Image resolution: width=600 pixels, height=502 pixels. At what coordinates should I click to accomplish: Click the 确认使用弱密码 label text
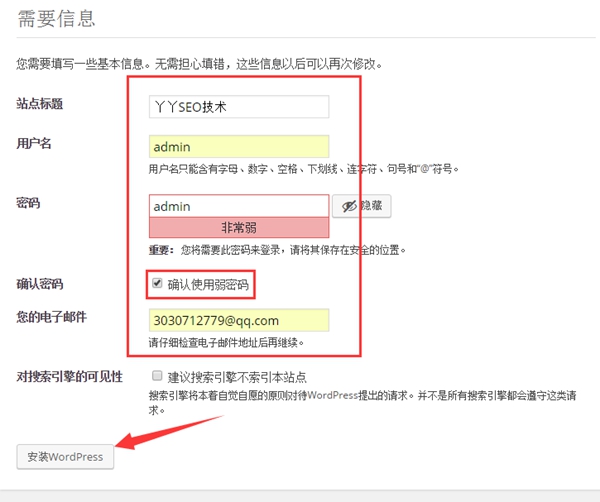(208, 285)
